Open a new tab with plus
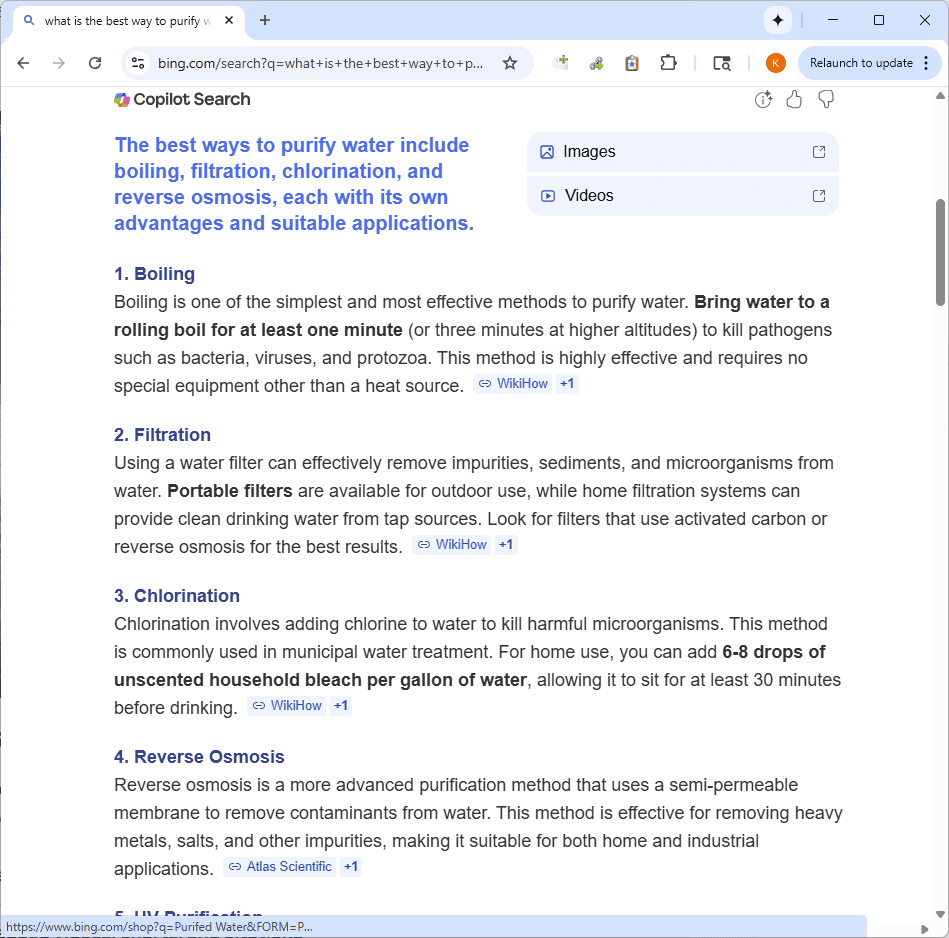 264,21
